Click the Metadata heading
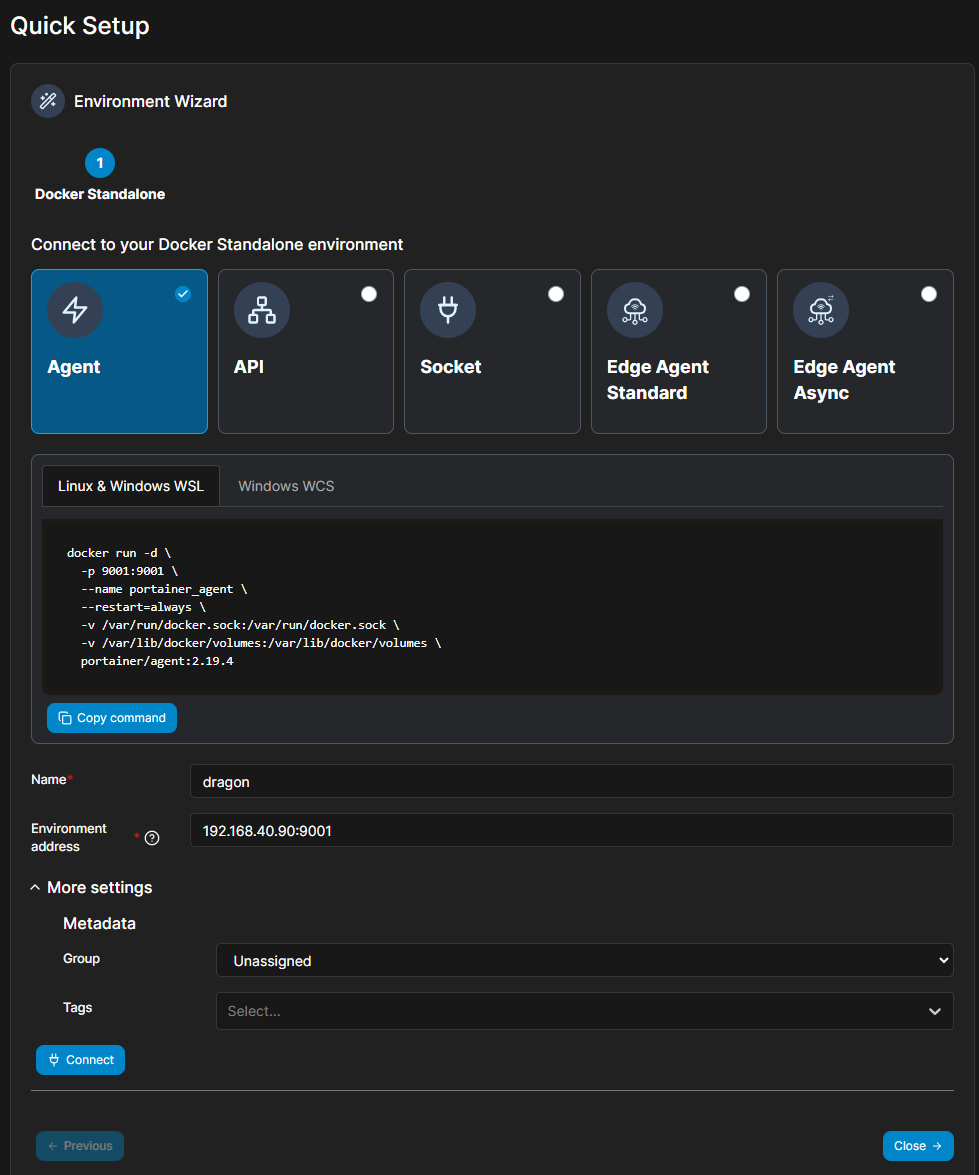Image resolution: width=979 pixels, height=1175 pixels. 100,923
